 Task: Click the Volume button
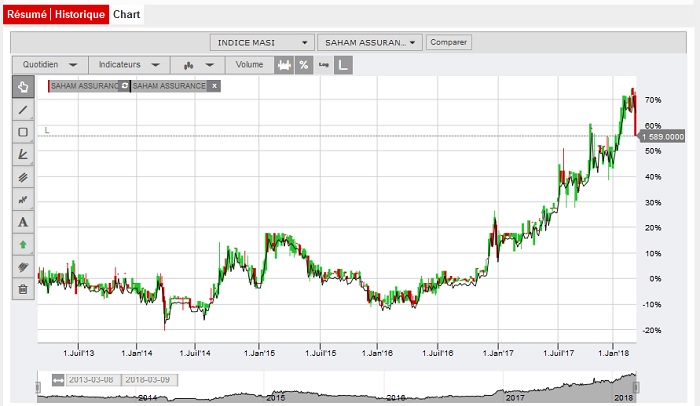[x=250, y=65]
